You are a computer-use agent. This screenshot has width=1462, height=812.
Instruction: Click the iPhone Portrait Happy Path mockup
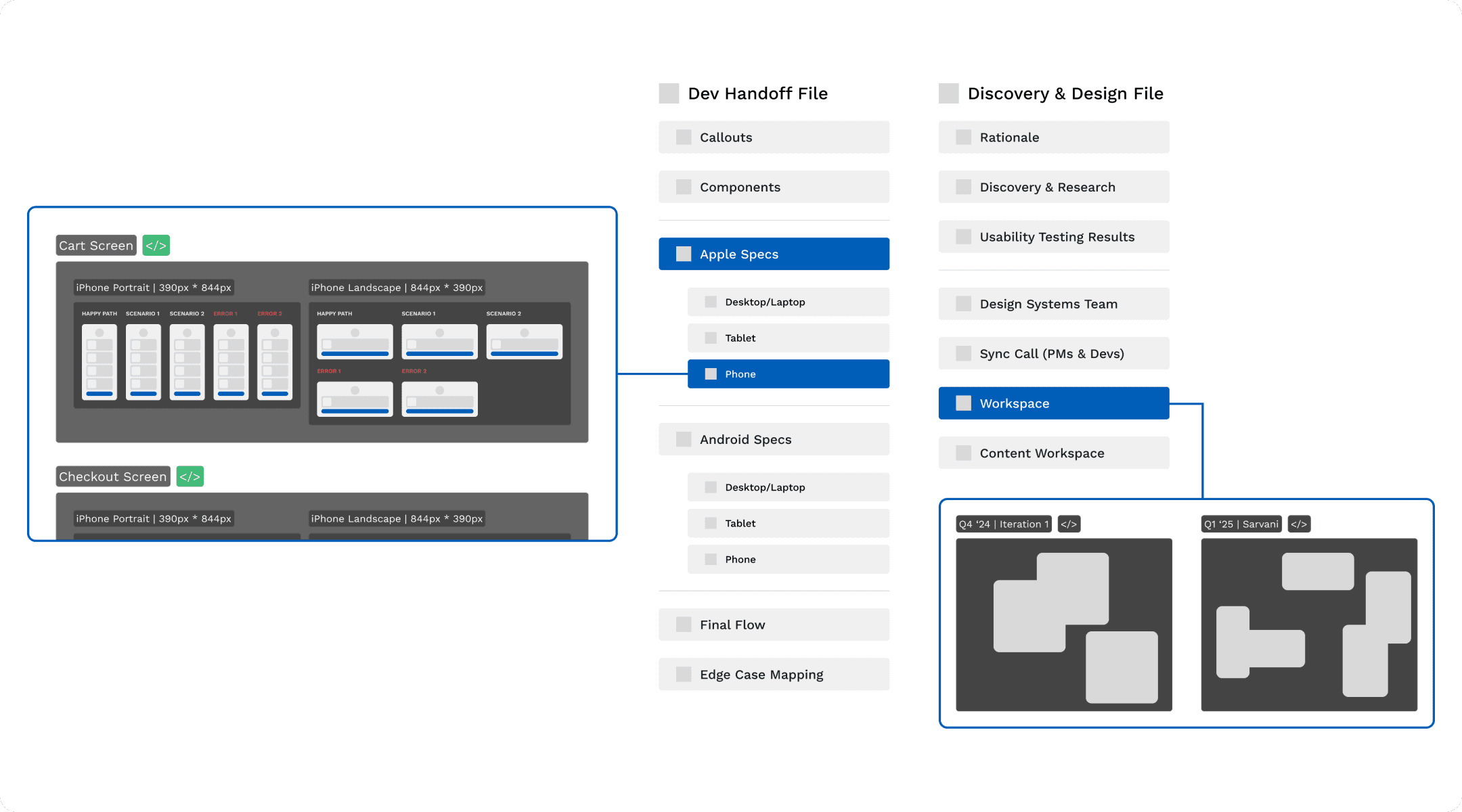pyautogui.click(x=99, y=362)
